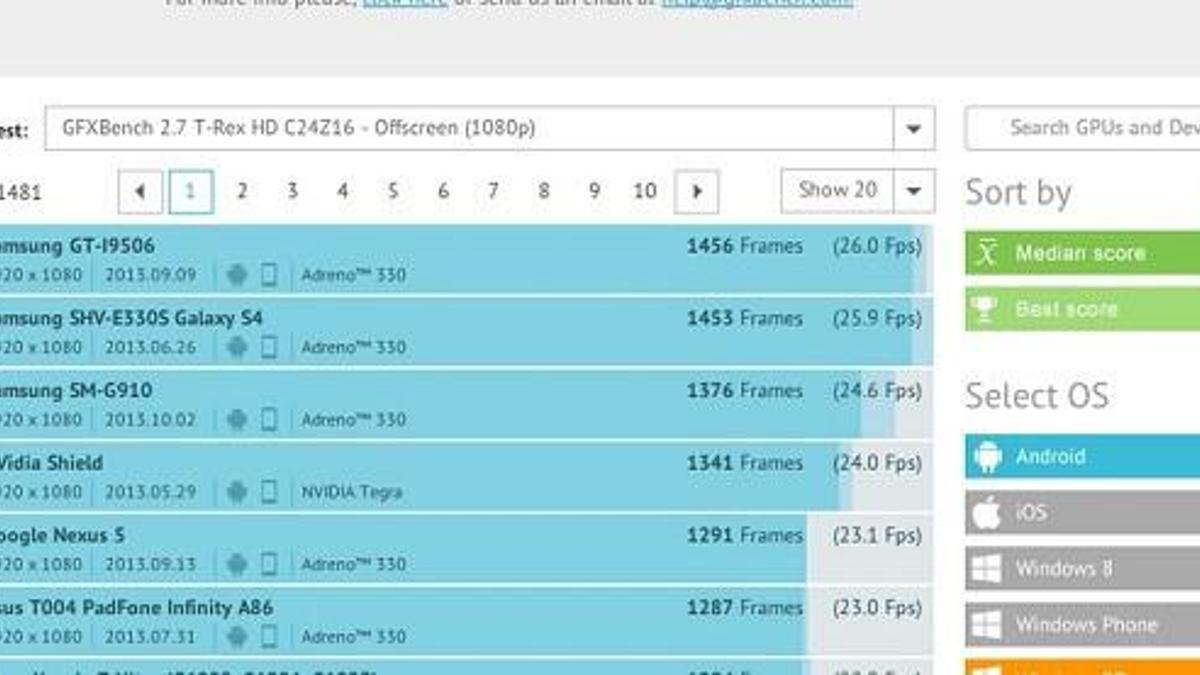The height and width of the screenshot is (675, 1200).
Task: Click the 1291 Frames score
Action: [x=744, y=535]
